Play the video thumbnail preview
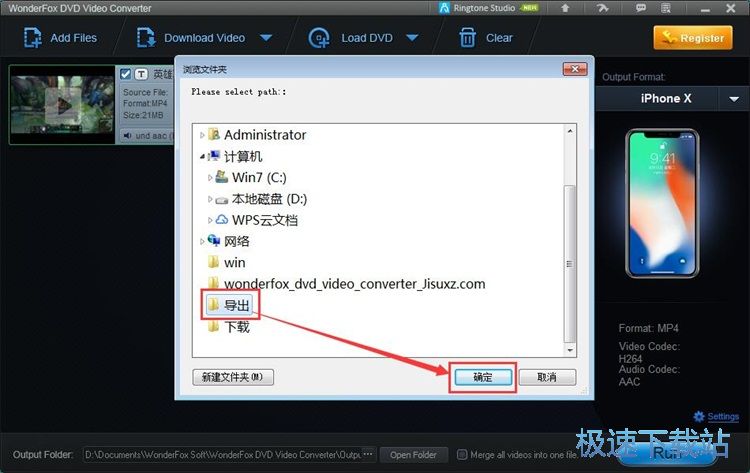The height and width of the screenshot is (473, 750). click(63, 105)
